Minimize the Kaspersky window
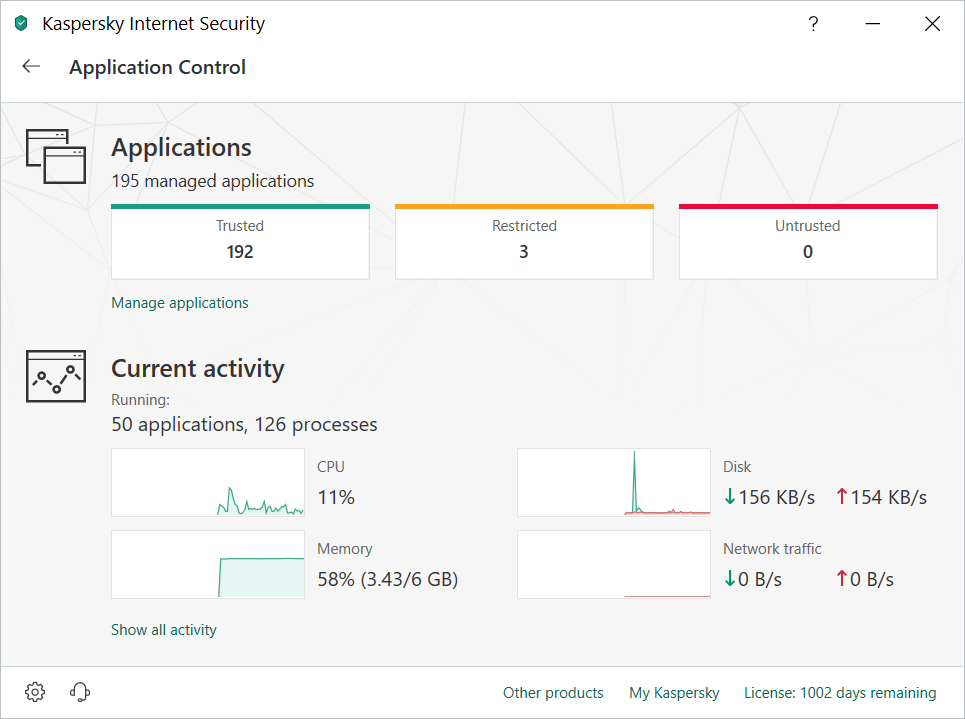The height and width of the screenshot is (719, 965). click(x=872, y=24)
